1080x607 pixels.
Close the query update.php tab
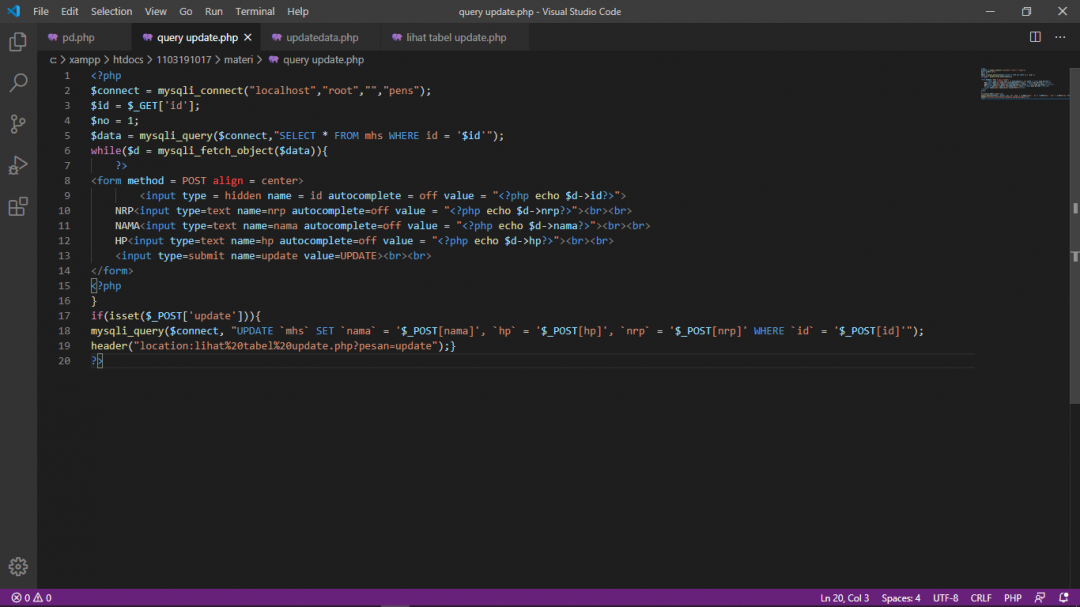[248, 38]
